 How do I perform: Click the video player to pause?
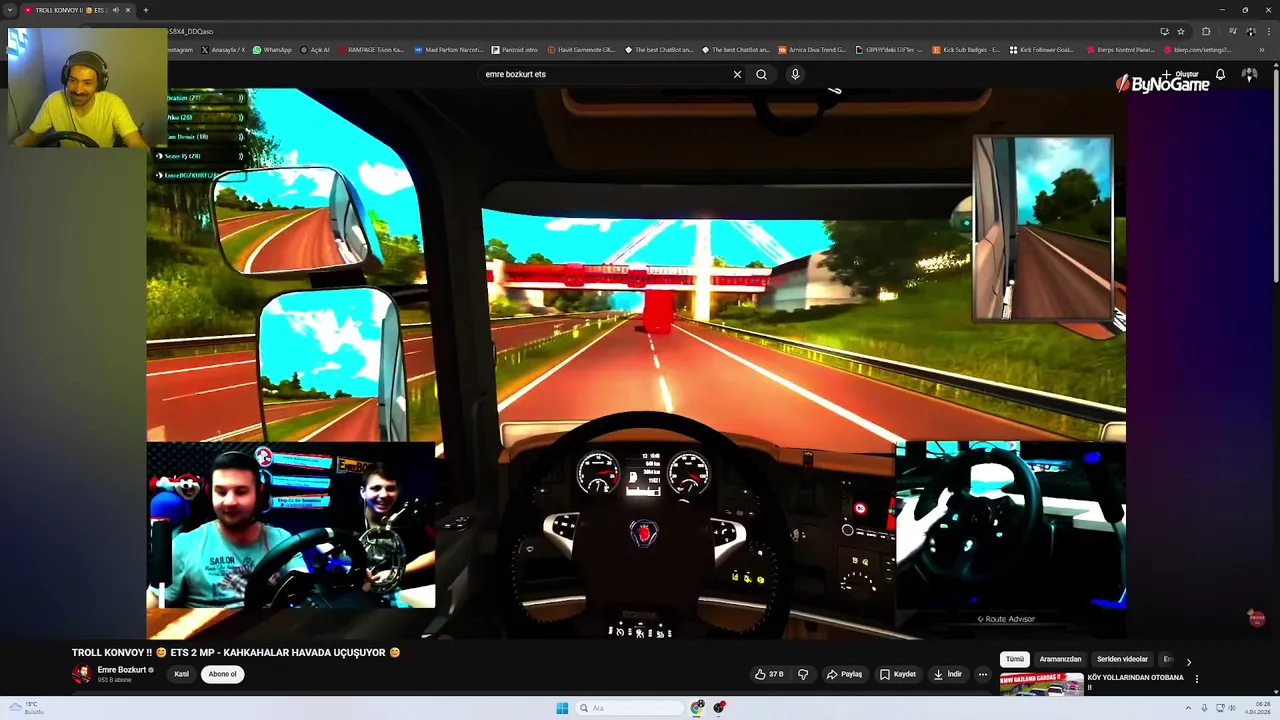click(x=636, y=363)
